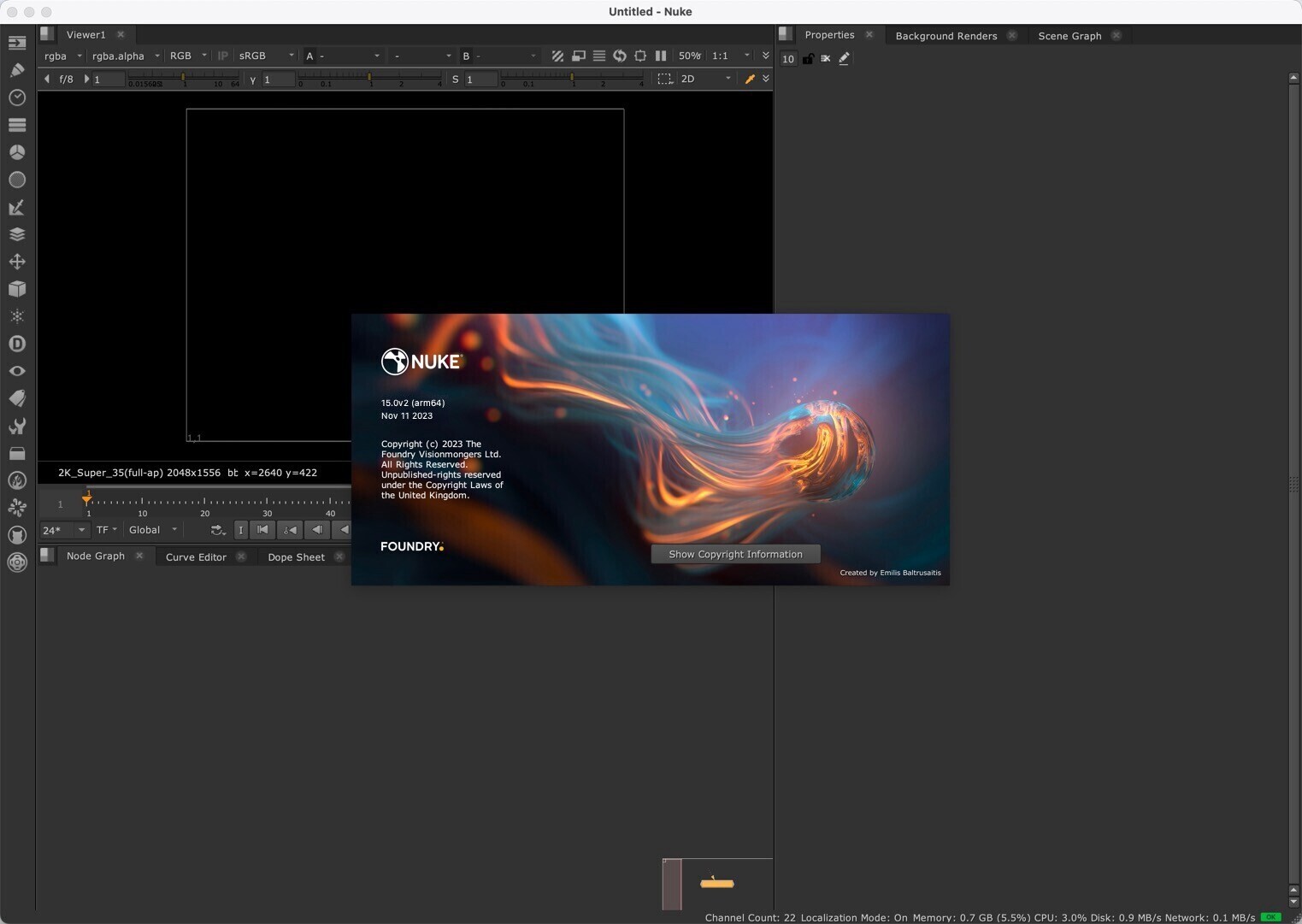Open the RGB display channel dropdown
Image resolution: width=1302 pixels, height=924 pixels.
tap(188, 56)
